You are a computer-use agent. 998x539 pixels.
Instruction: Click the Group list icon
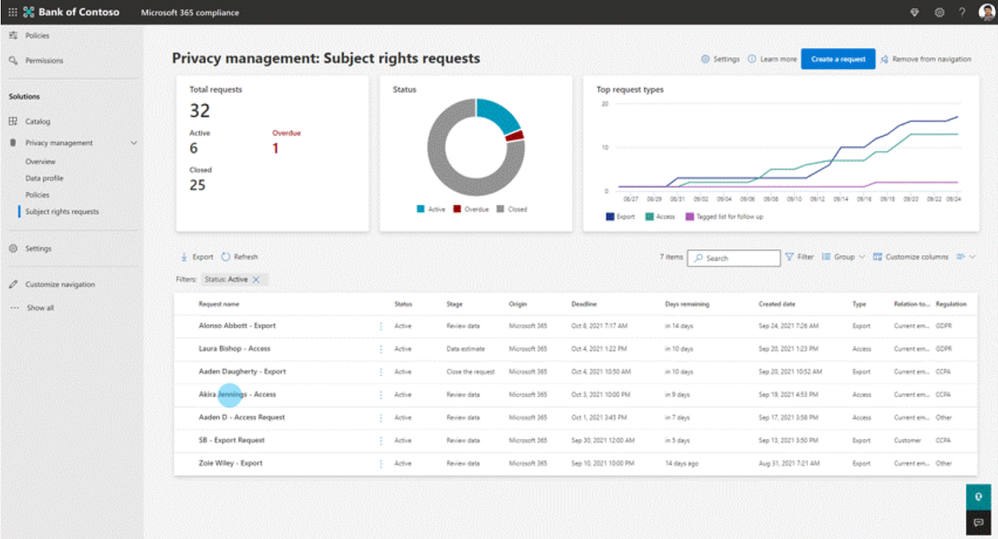(826, 257)
